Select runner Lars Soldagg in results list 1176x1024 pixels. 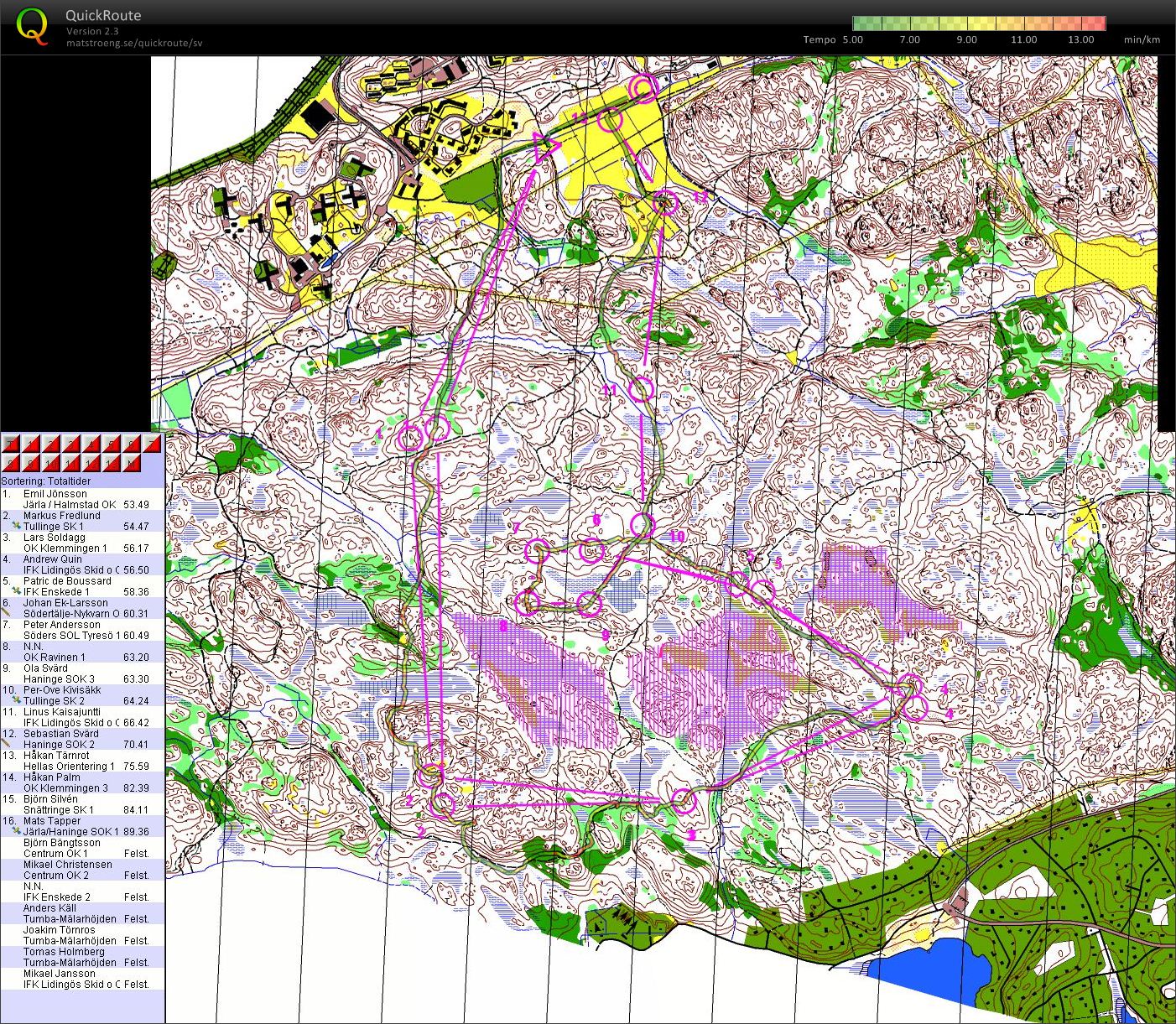pos(55,538)
